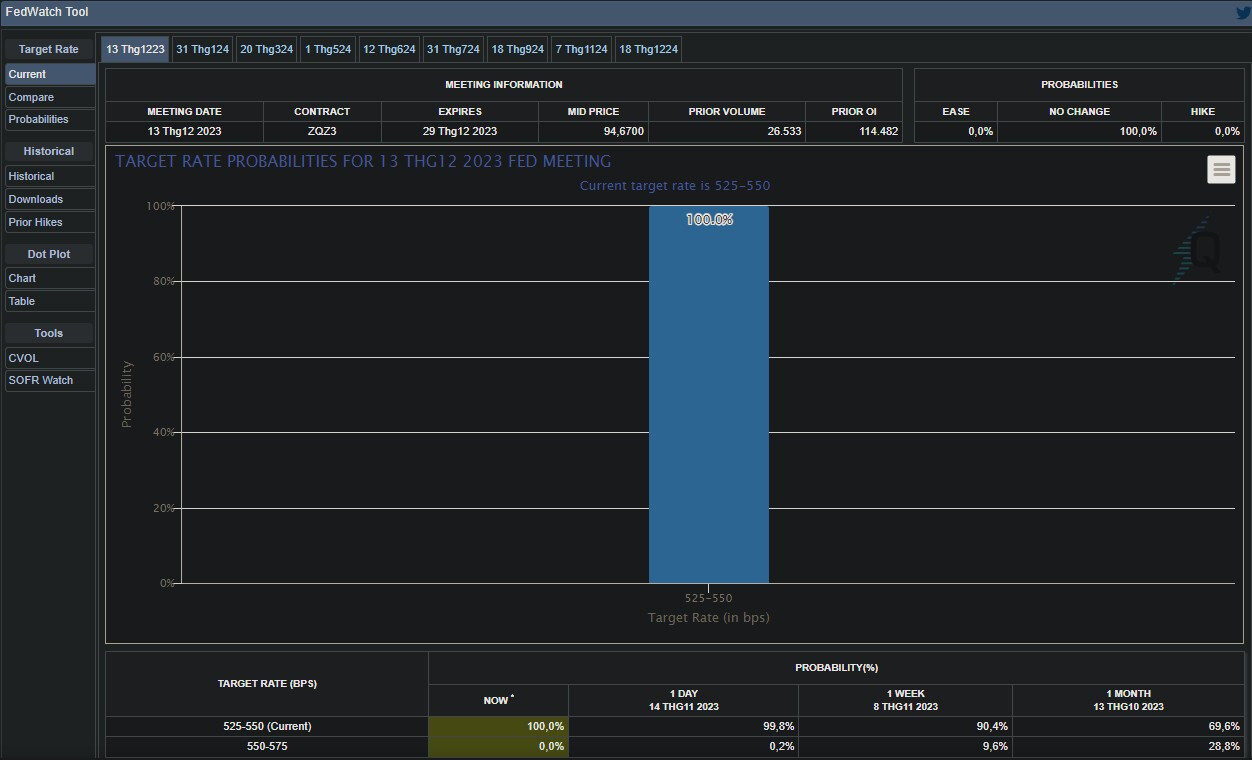Select the Current sidebar item
The width and height of the screenshot is (1252, 760).
pos(50,74)
